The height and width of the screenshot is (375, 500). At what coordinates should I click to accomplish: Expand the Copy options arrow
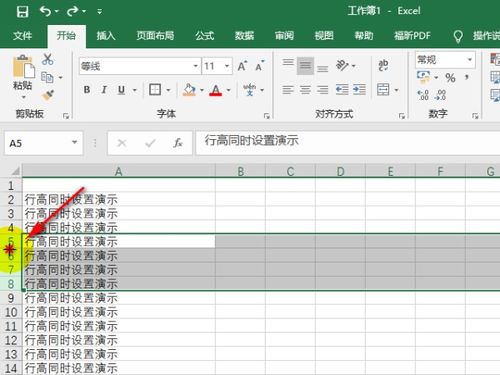pyautogui.click(x=60, y=78)
